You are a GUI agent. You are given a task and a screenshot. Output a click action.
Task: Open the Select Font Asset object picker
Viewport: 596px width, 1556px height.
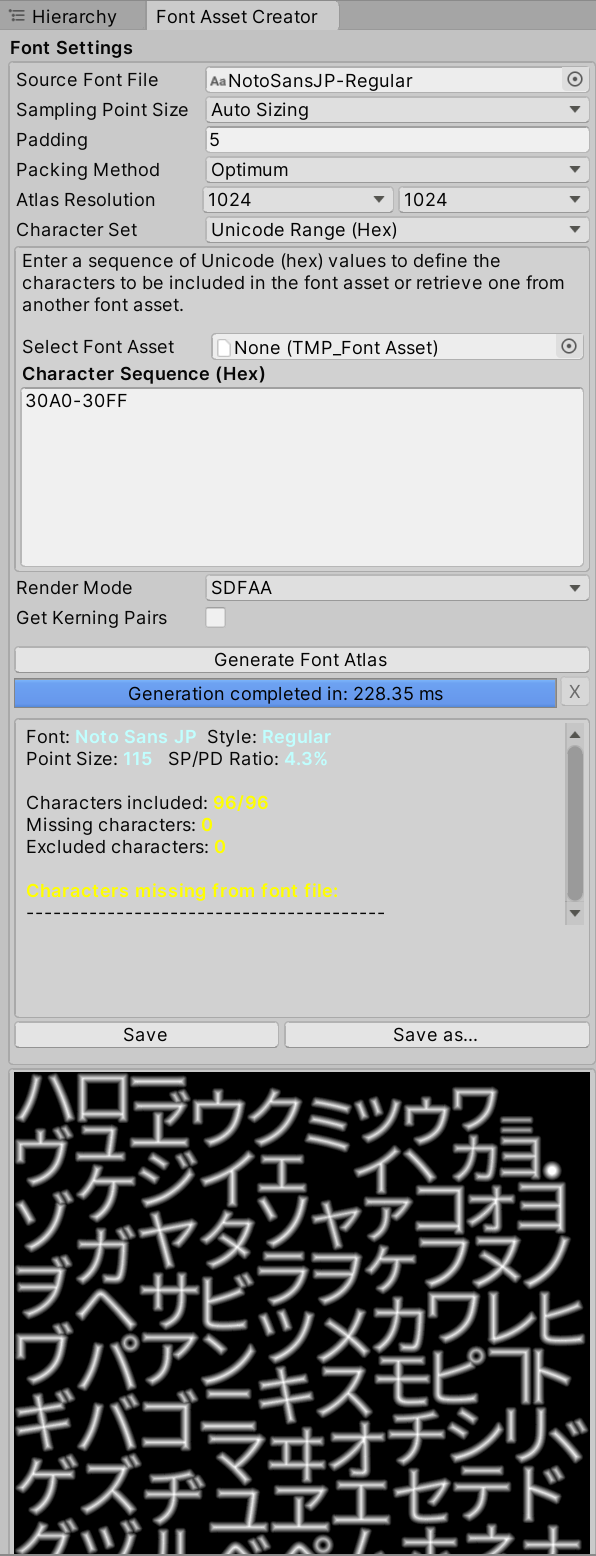click(x=569, y=347)
